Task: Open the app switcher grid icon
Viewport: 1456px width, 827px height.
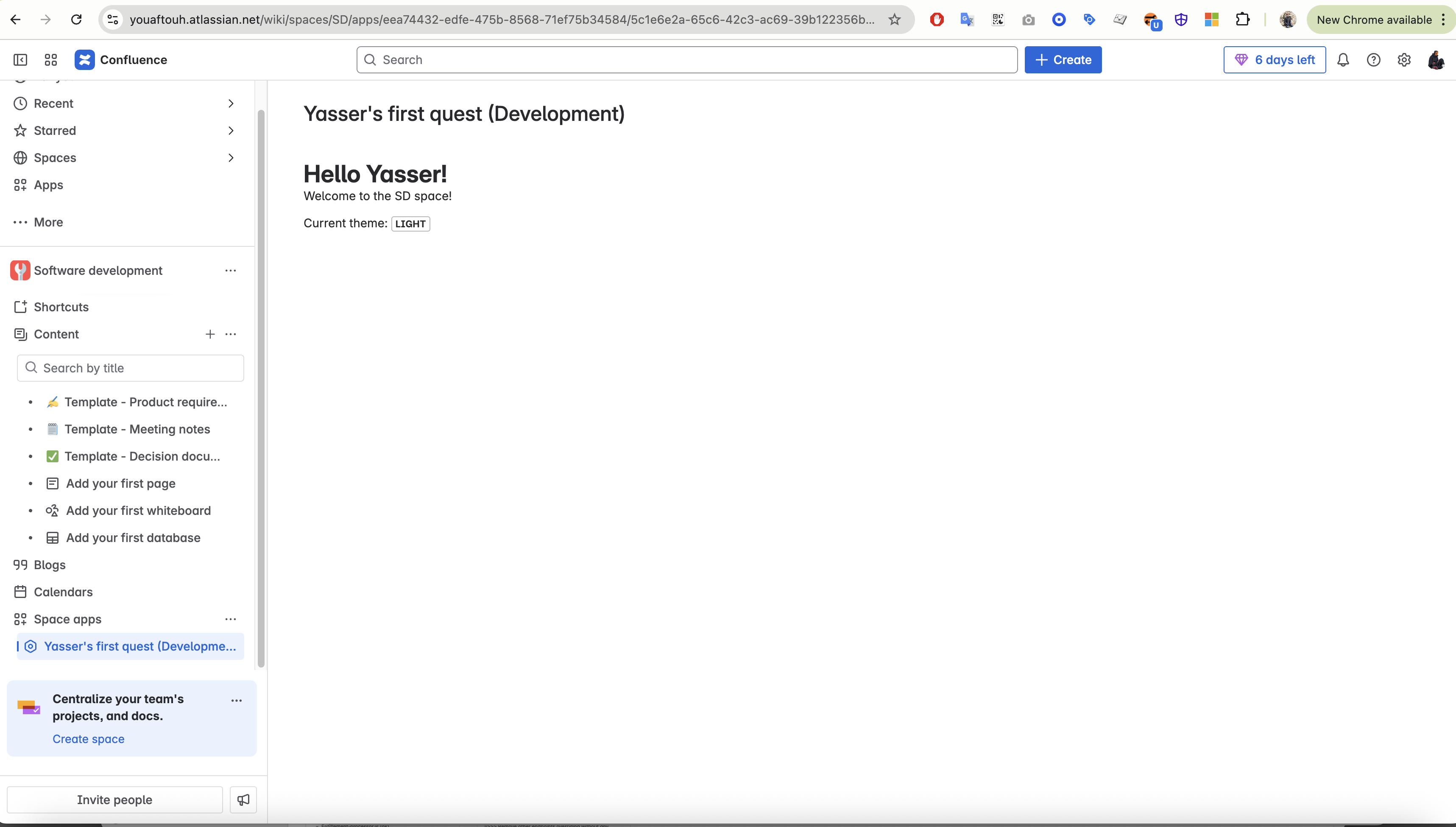Action: 50,60
